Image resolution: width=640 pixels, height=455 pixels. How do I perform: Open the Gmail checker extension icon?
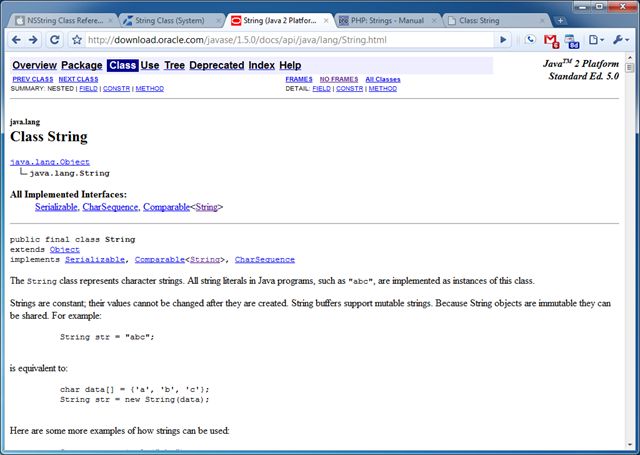551,40
